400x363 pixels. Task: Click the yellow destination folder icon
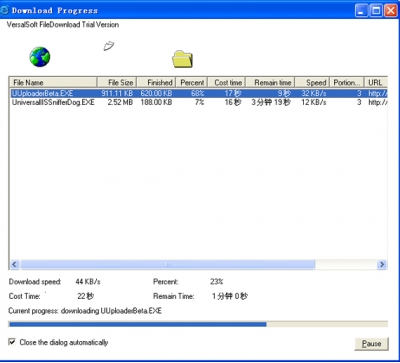click(182, 59)
